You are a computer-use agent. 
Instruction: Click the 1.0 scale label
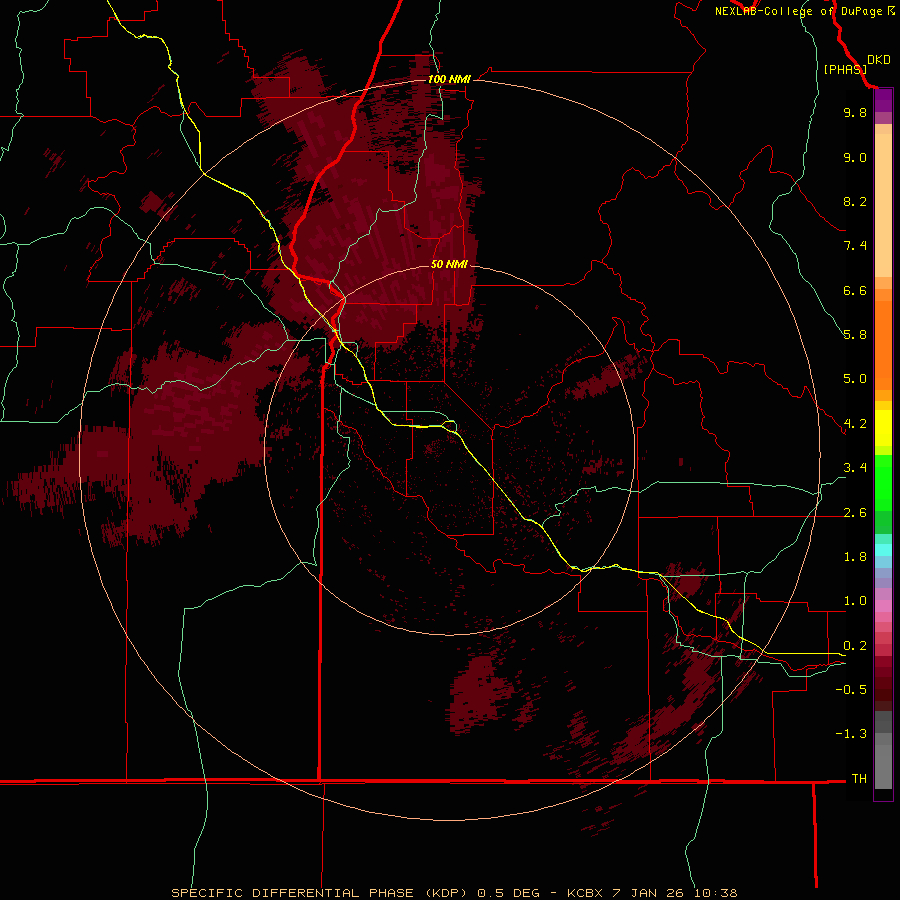[855, 601]
